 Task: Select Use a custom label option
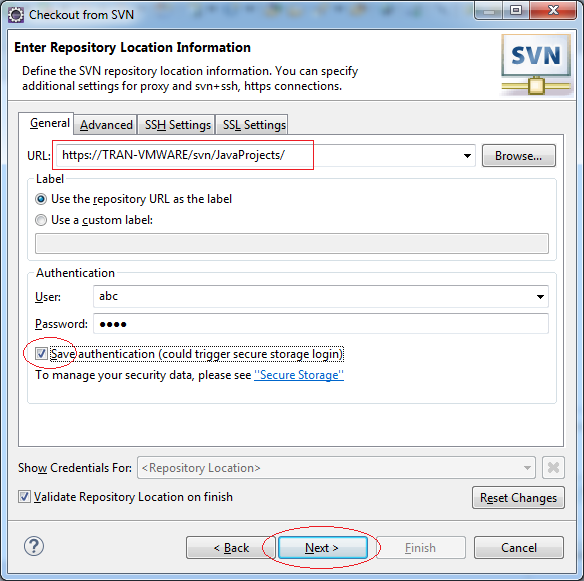pos(41,220)
